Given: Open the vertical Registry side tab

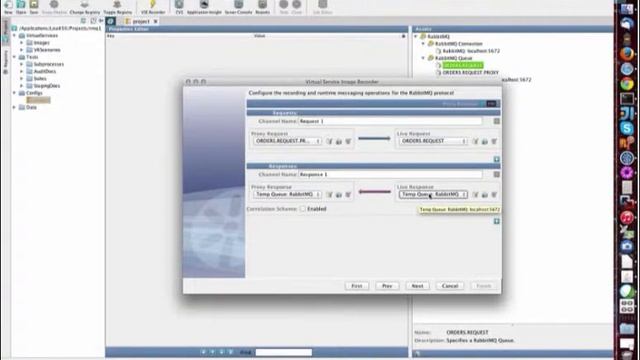Looking at the screenshot, I should coord(5,61).
